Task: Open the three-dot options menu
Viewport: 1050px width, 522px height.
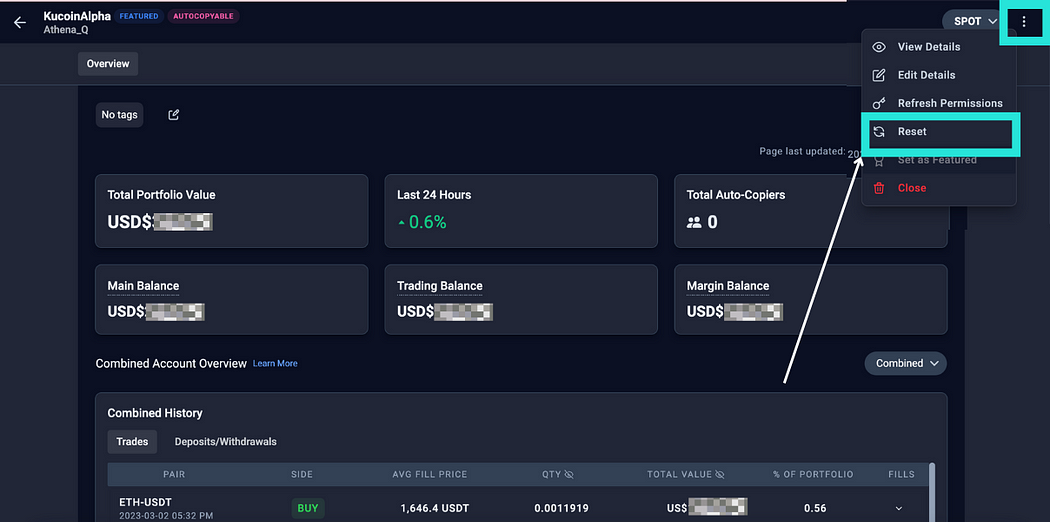Action: 1023,22
